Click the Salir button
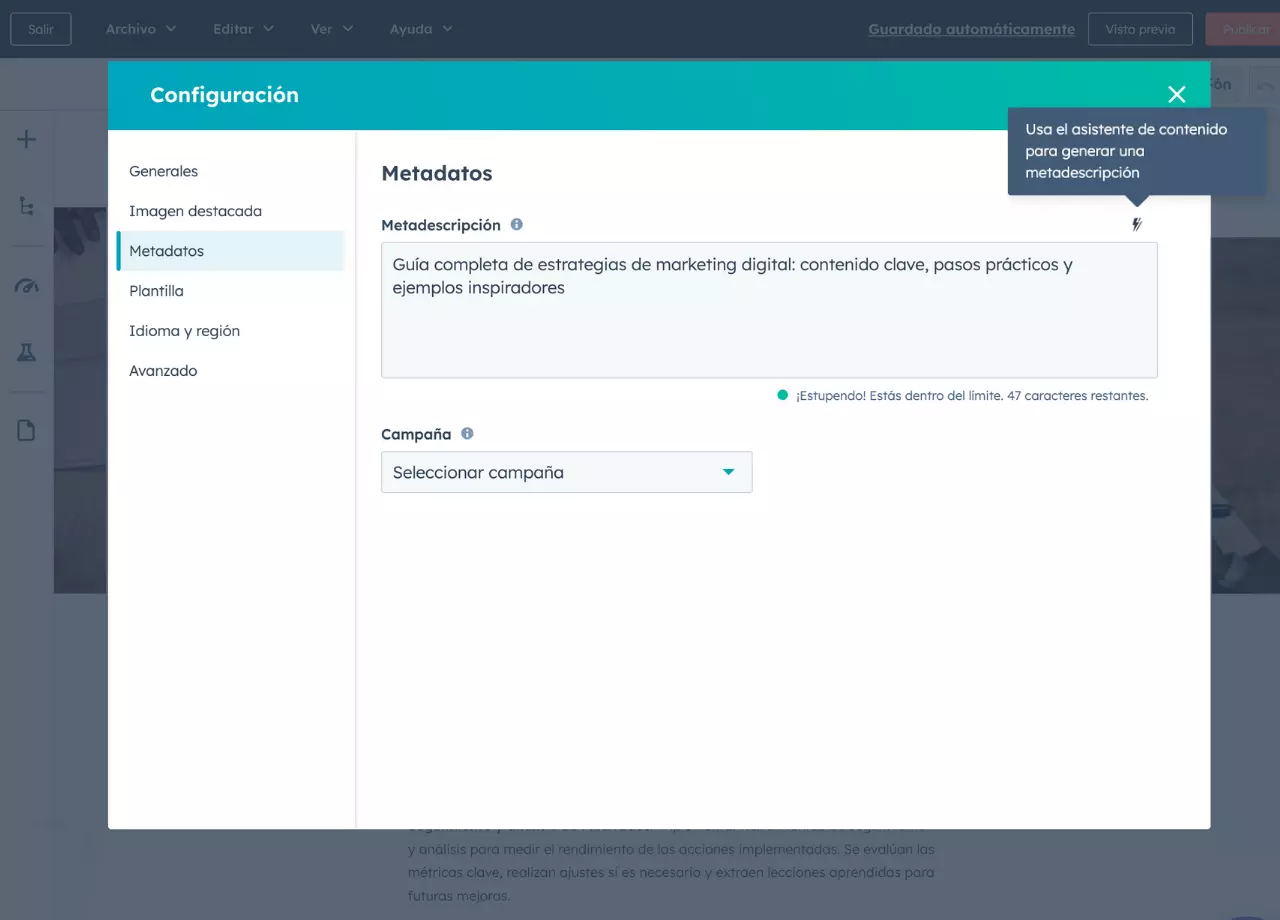This screenshot has width=1280, height=920. (x=41, y=29)
